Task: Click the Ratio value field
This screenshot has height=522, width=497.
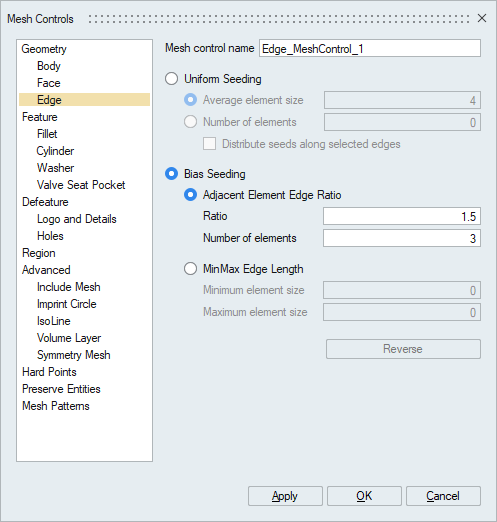Action: (x=402, y=216)
